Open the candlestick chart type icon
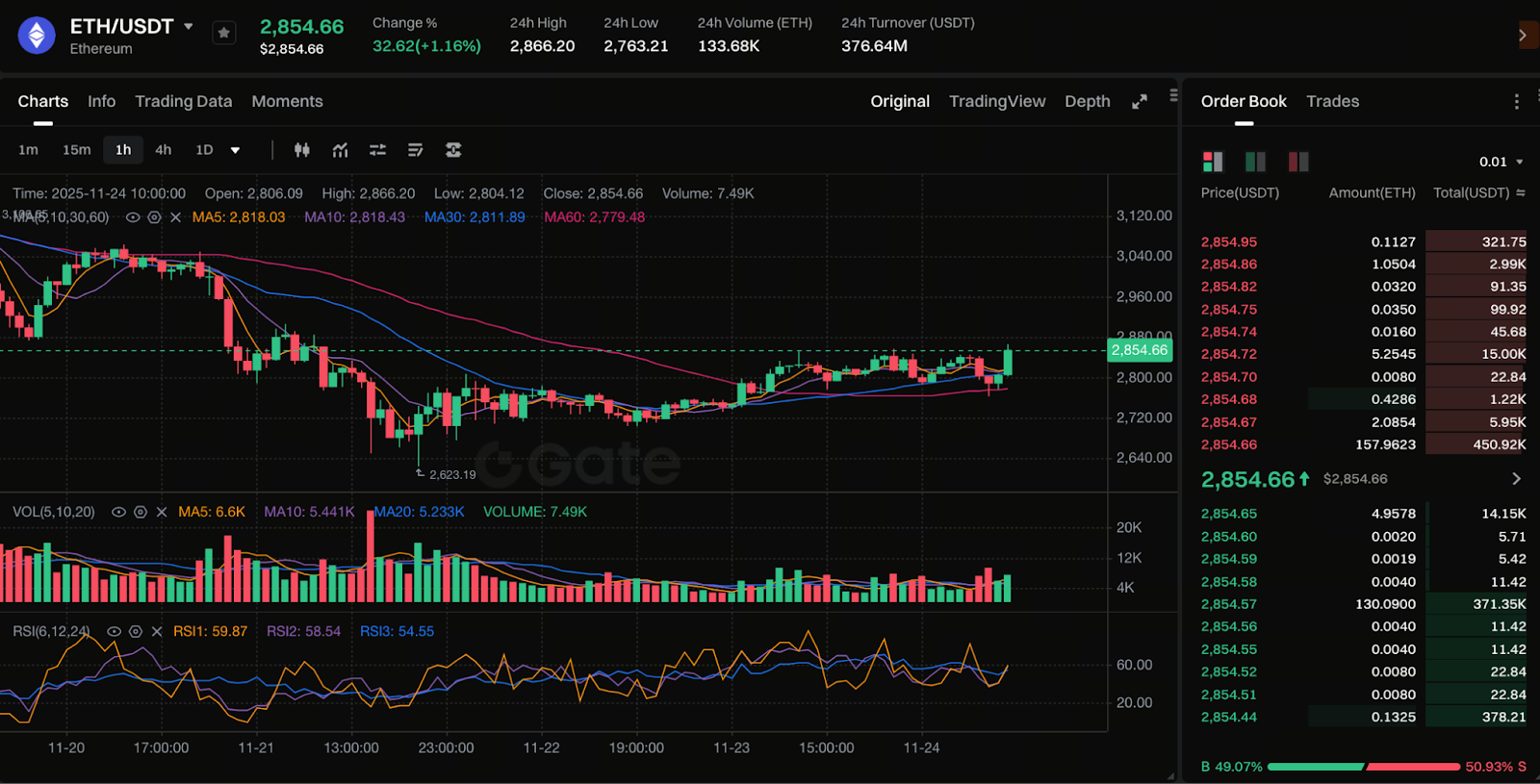This screenshot has height=784, width=1540. [x=302, y=150]
